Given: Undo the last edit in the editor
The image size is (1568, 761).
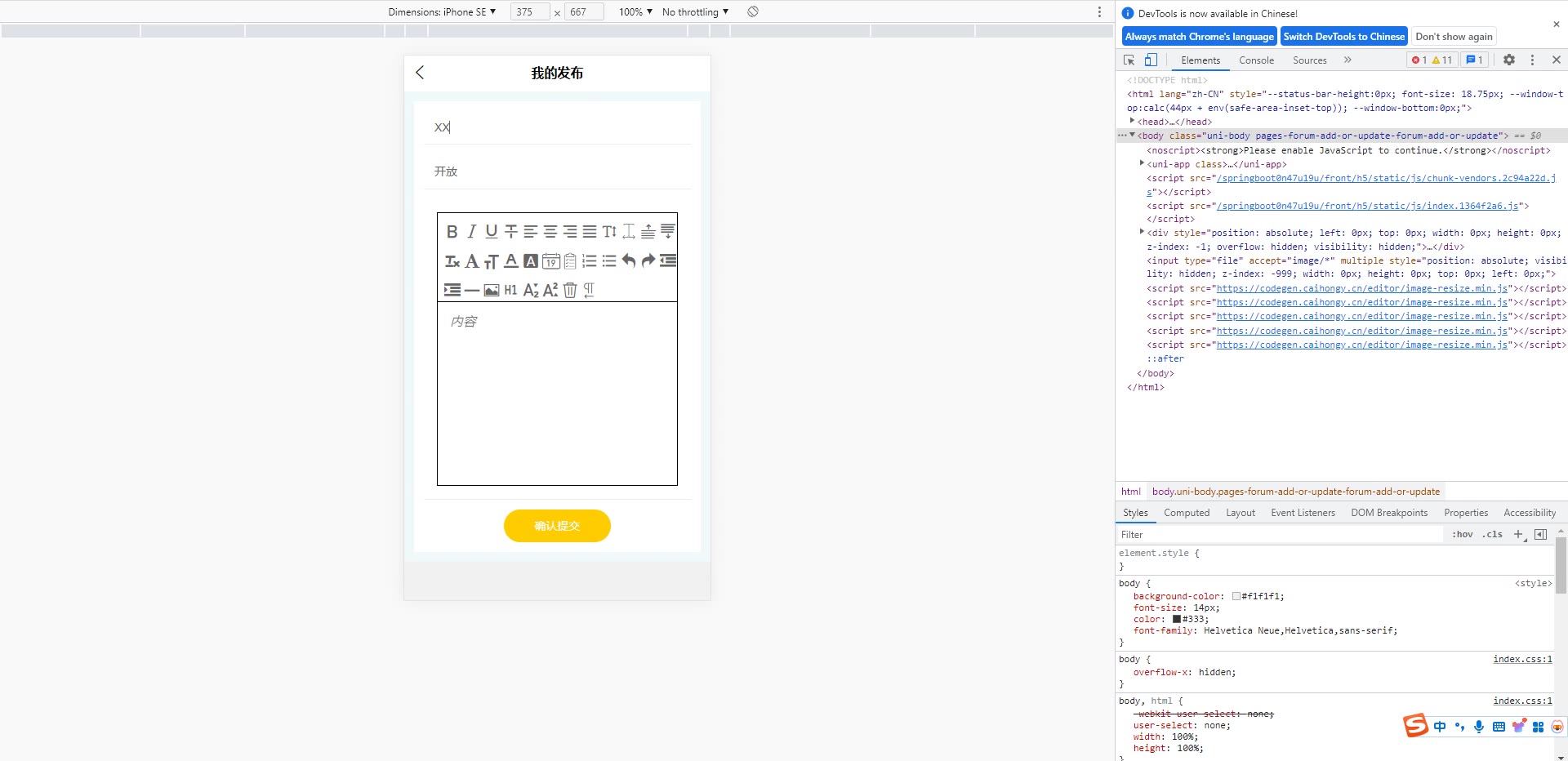Looking at the screenshot, I should coord(628,261).
